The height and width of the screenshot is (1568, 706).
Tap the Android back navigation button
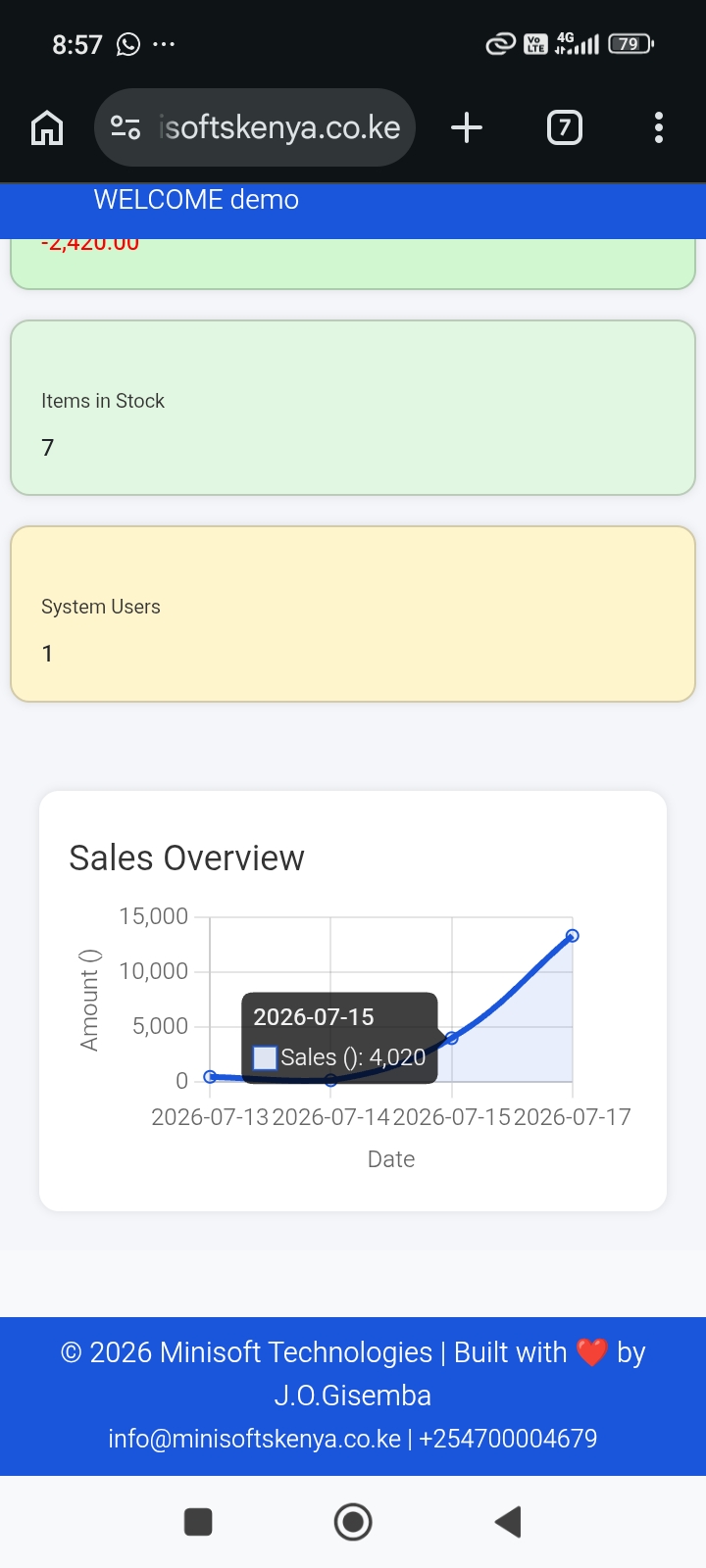508,1522
